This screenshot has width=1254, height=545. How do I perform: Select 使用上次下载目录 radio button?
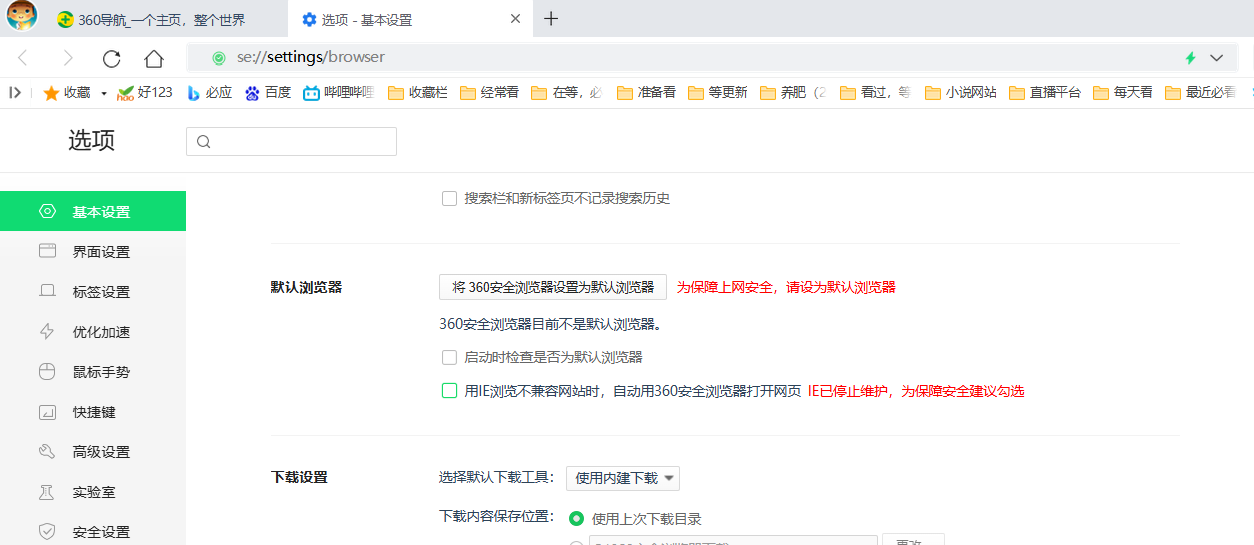(576, 519)
